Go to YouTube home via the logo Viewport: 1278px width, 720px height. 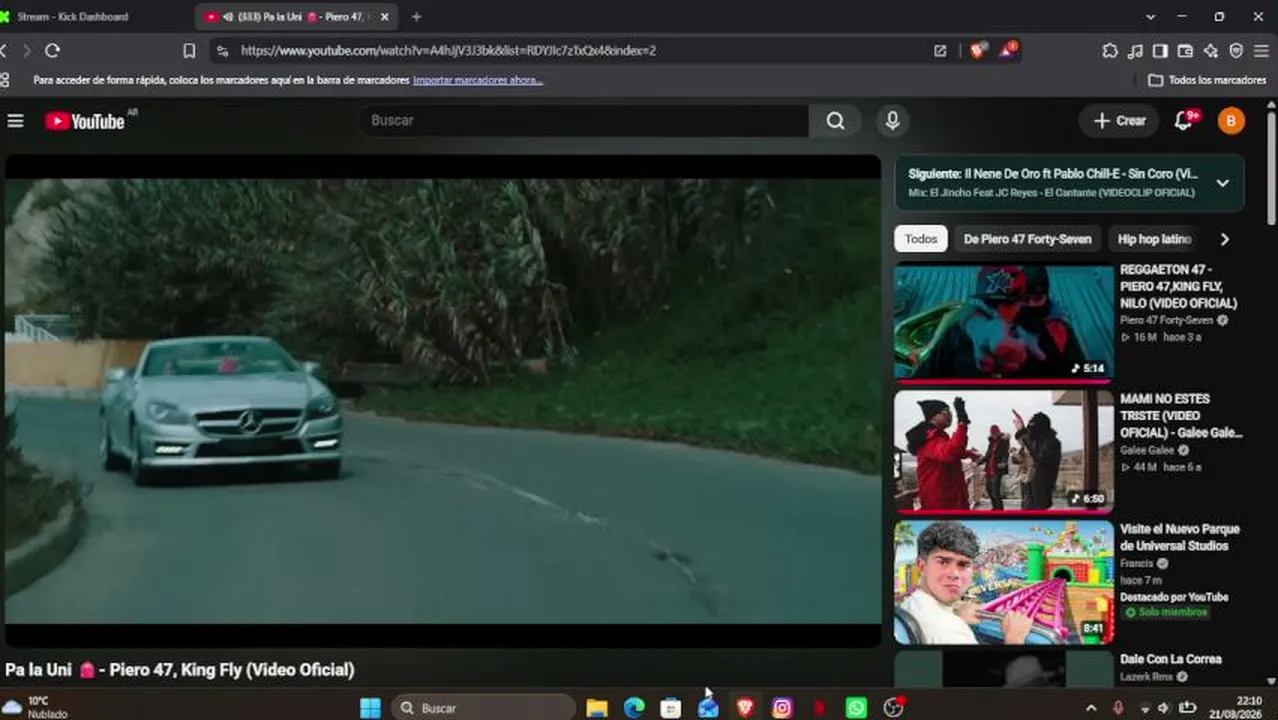[84, 121]
